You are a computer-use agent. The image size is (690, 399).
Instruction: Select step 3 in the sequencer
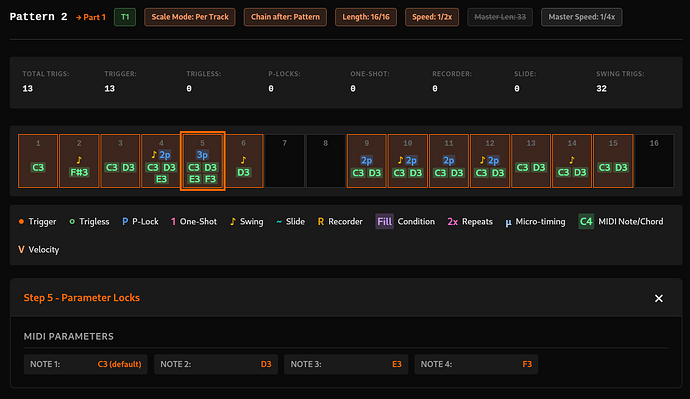(120, 161)
